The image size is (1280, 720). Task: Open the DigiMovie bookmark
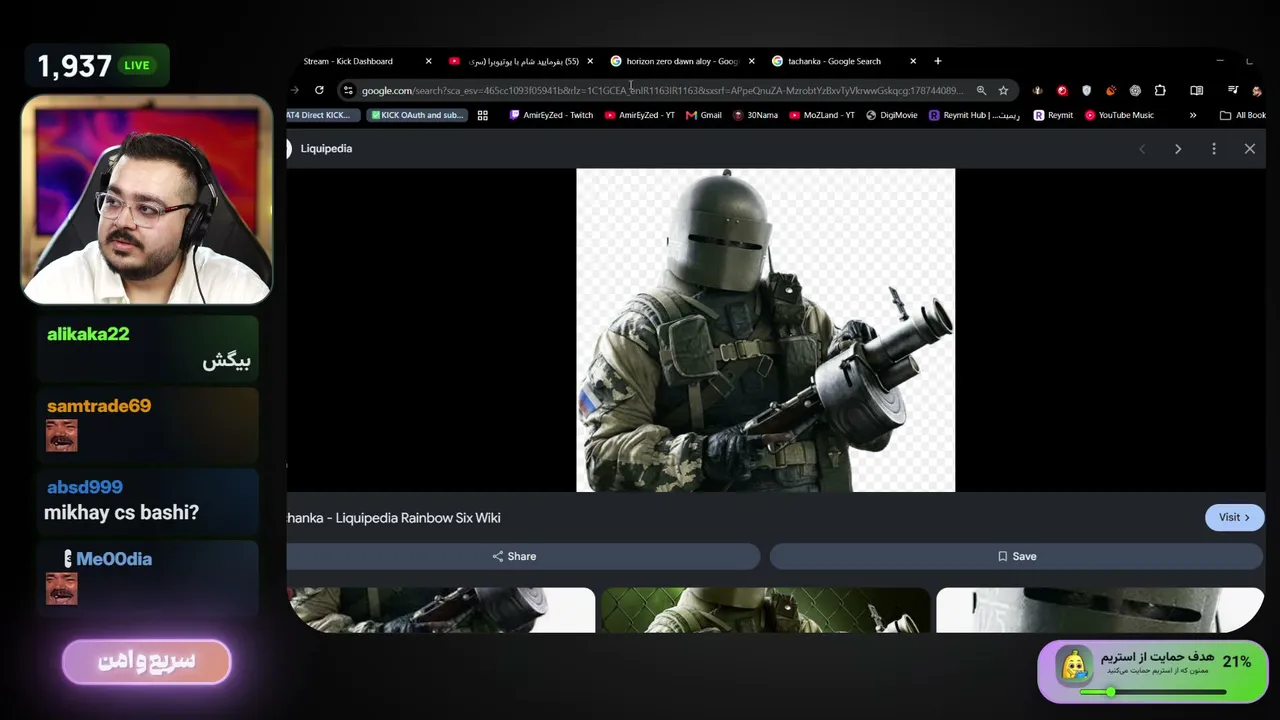pos(892,115)
